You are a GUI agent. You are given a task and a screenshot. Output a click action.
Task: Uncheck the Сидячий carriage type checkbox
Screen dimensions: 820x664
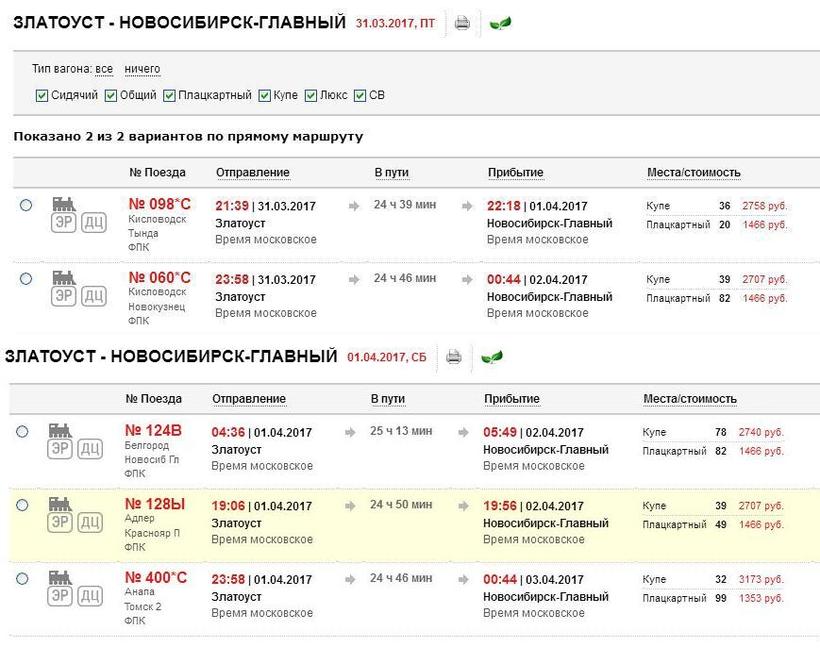pos(41,96)
